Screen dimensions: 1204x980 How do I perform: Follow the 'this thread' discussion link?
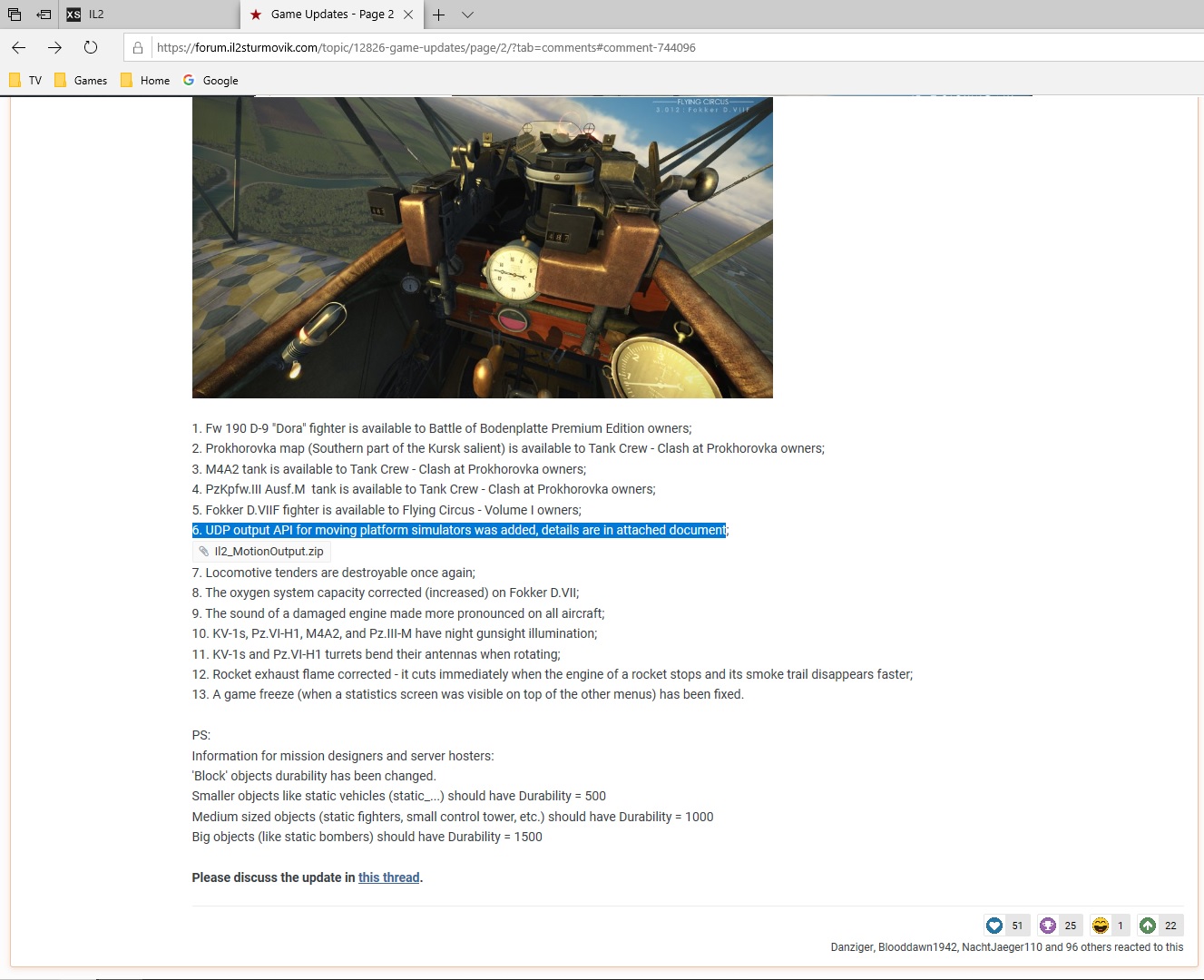(389, 877)
